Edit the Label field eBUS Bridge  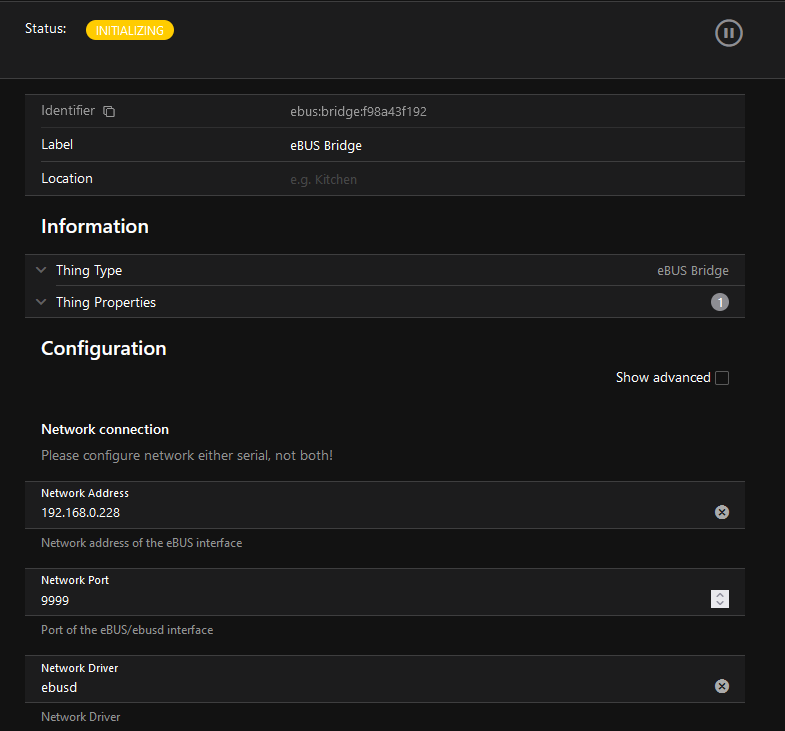(326, 145)
